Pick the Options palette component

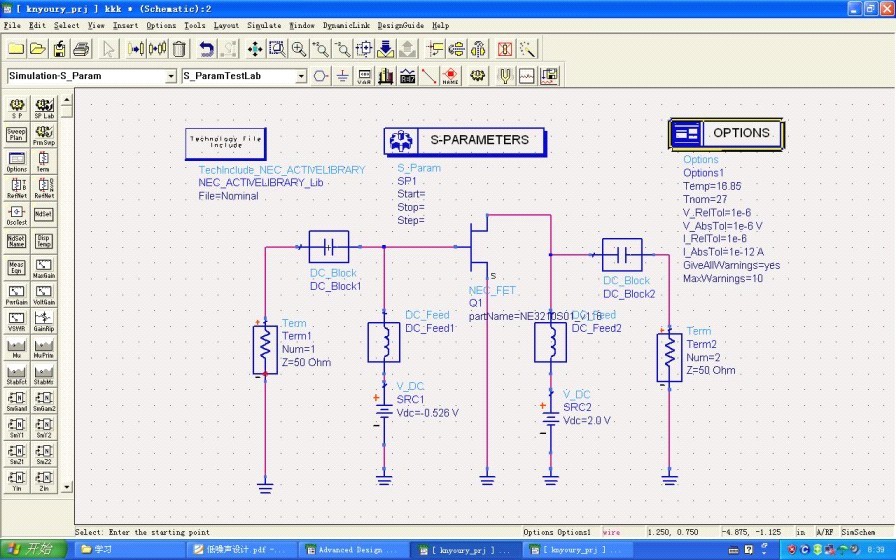point(17,162)
